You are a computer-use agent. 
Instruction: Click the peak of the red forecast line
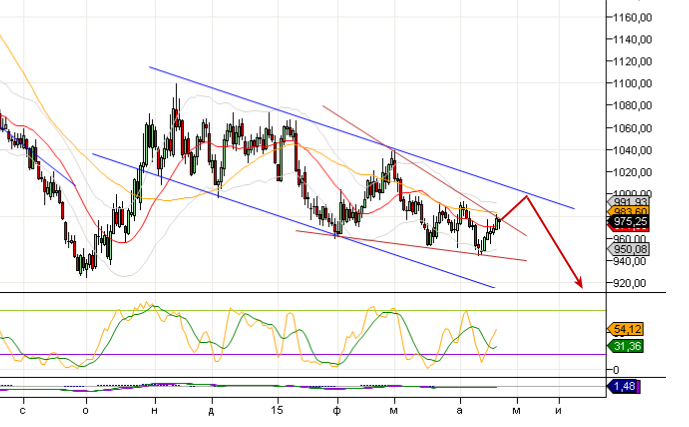click(x=527, y=196)
